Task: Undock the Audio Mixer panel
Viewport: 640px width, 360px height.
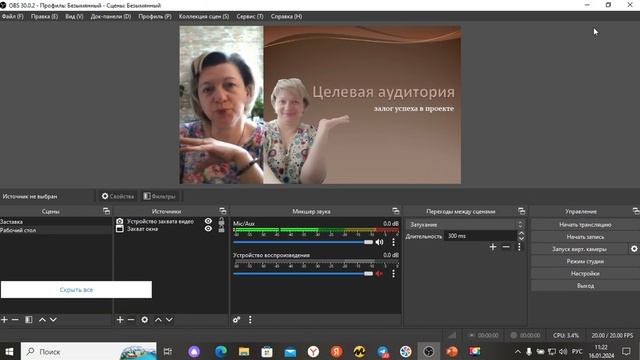Action: point(396,211)
